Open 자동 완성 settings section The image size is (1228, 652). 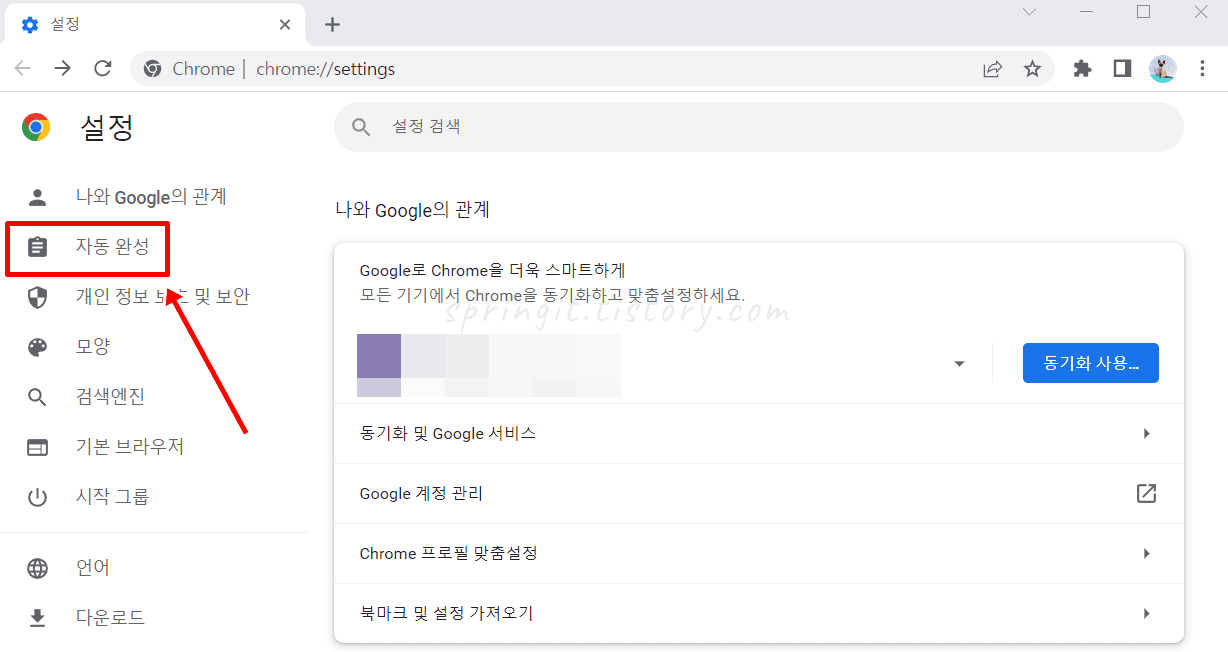coord(113,246)
